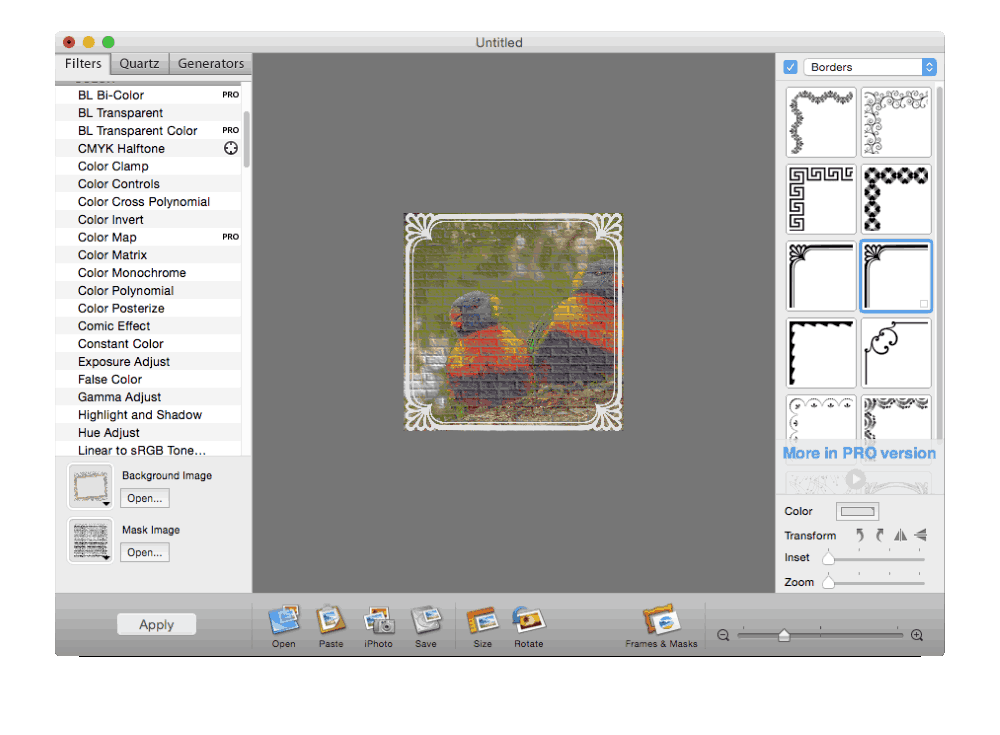Choose the Greek key border thumbnail

(x=821, y=199)
